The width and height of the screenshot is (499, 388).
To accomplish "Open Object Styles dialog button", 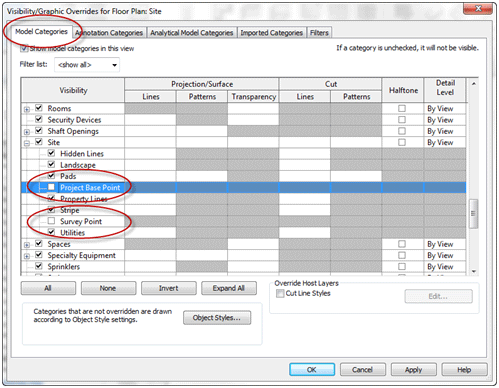I will (217, 318).
